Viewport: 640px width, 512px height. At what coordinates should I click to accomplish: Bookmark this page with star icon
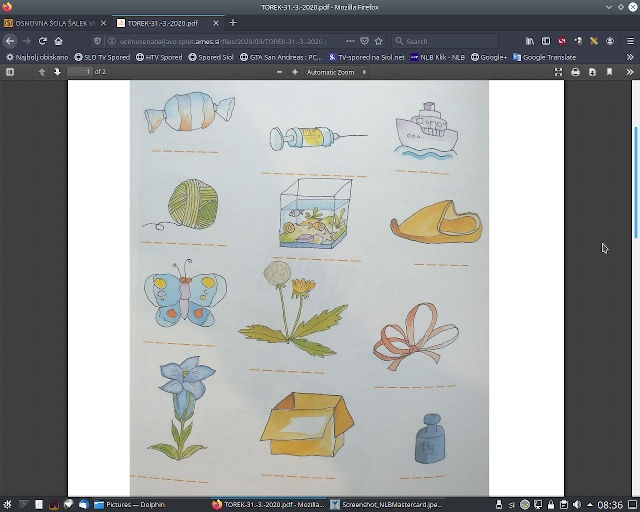[x=378, y=41]
